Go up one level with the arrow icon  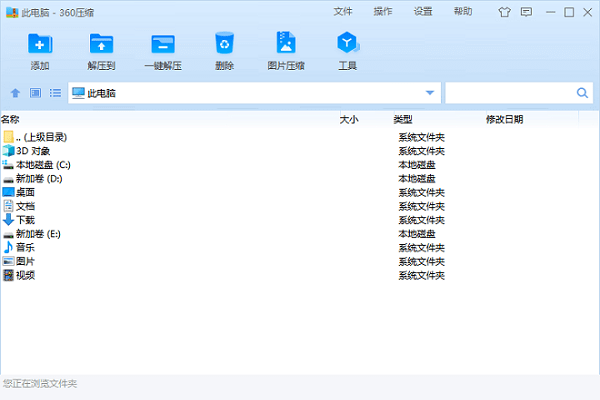coord(15,93)
